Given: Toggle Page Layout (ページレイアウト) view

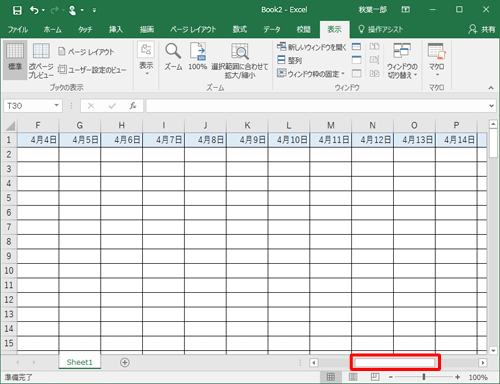Looking at the screenshot, I should point(86,52).
